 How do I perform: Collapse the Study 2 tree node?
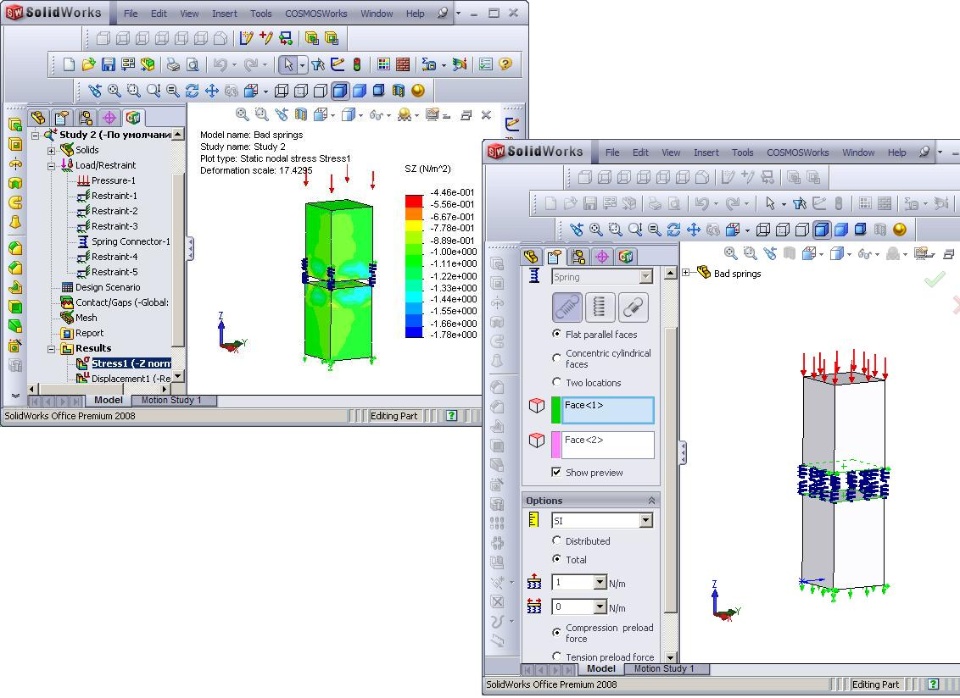(x=35, y=135)
